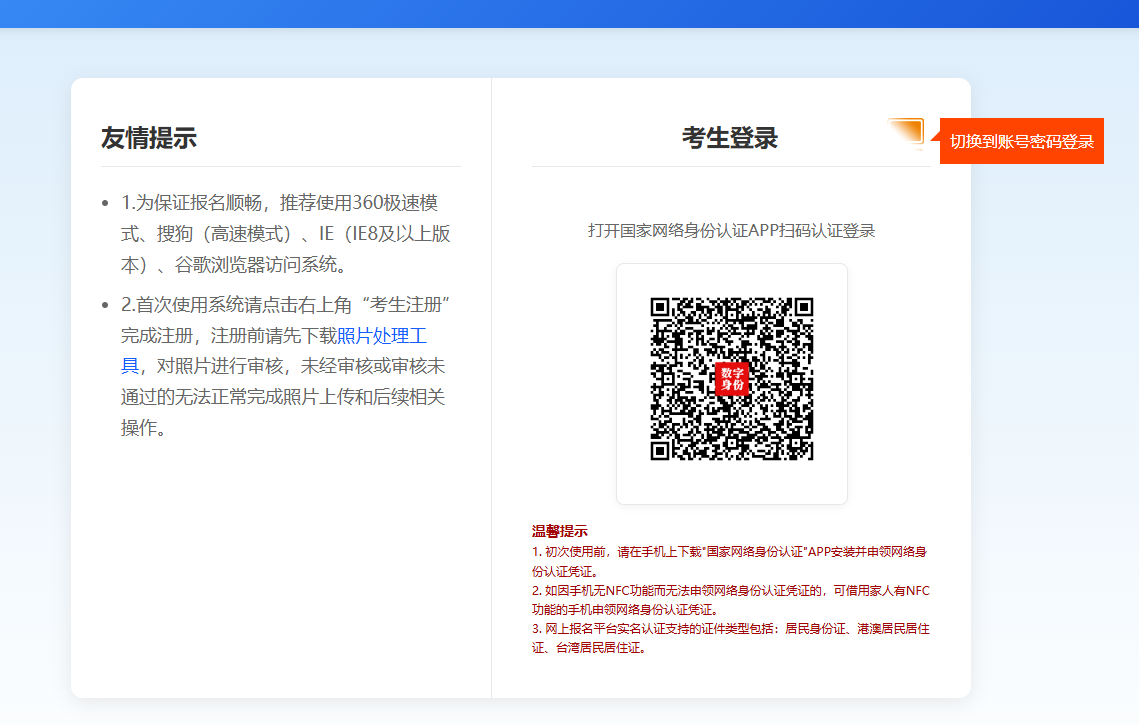Click tip starting with 3. 网上报名平台实名认证
1139x725 pixels.
[x=731, y=638]
